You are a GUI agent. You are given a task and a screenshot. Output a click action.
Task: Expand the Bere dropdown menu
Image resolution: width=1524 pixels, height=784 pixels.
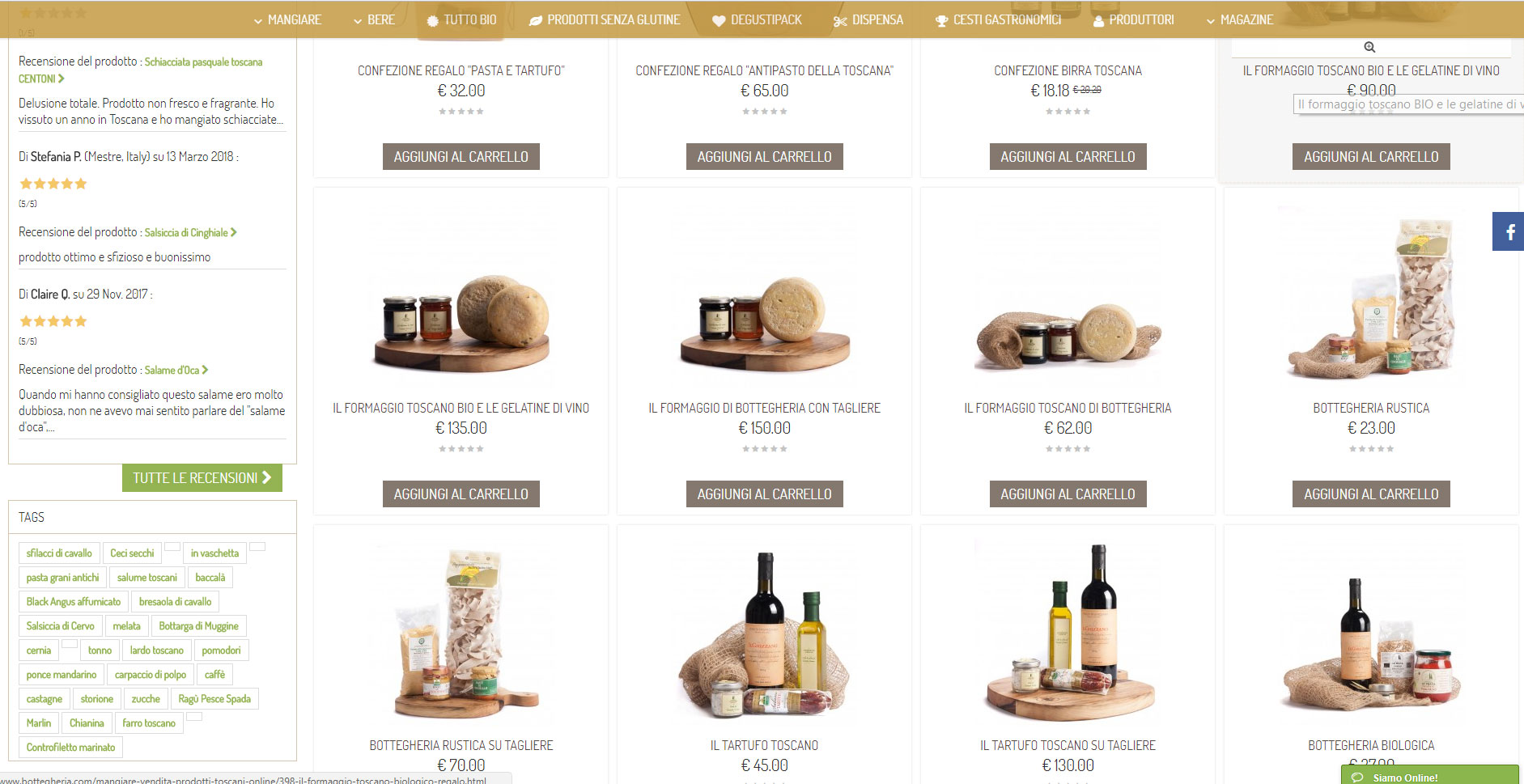click(x=374, y=19)
